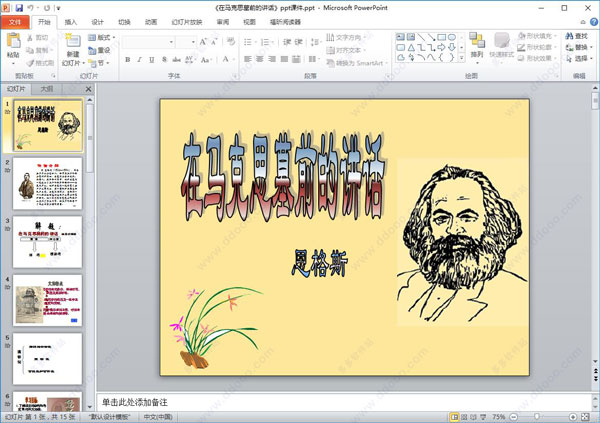Click the Cut button
Image resolution: width=600 pixels, height=423 pixels.
(x=38, y=38)
